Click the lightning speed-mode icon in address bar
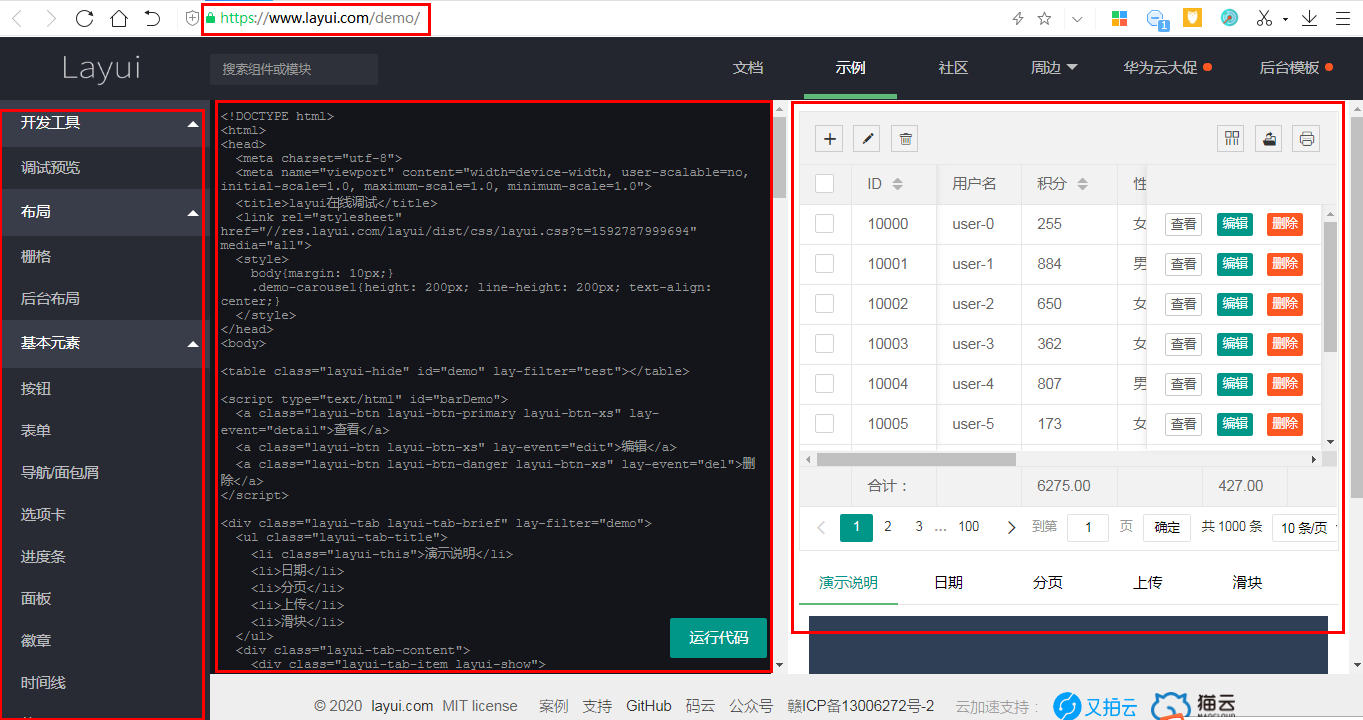The image size is (1363, 720). pos(1018,18)
